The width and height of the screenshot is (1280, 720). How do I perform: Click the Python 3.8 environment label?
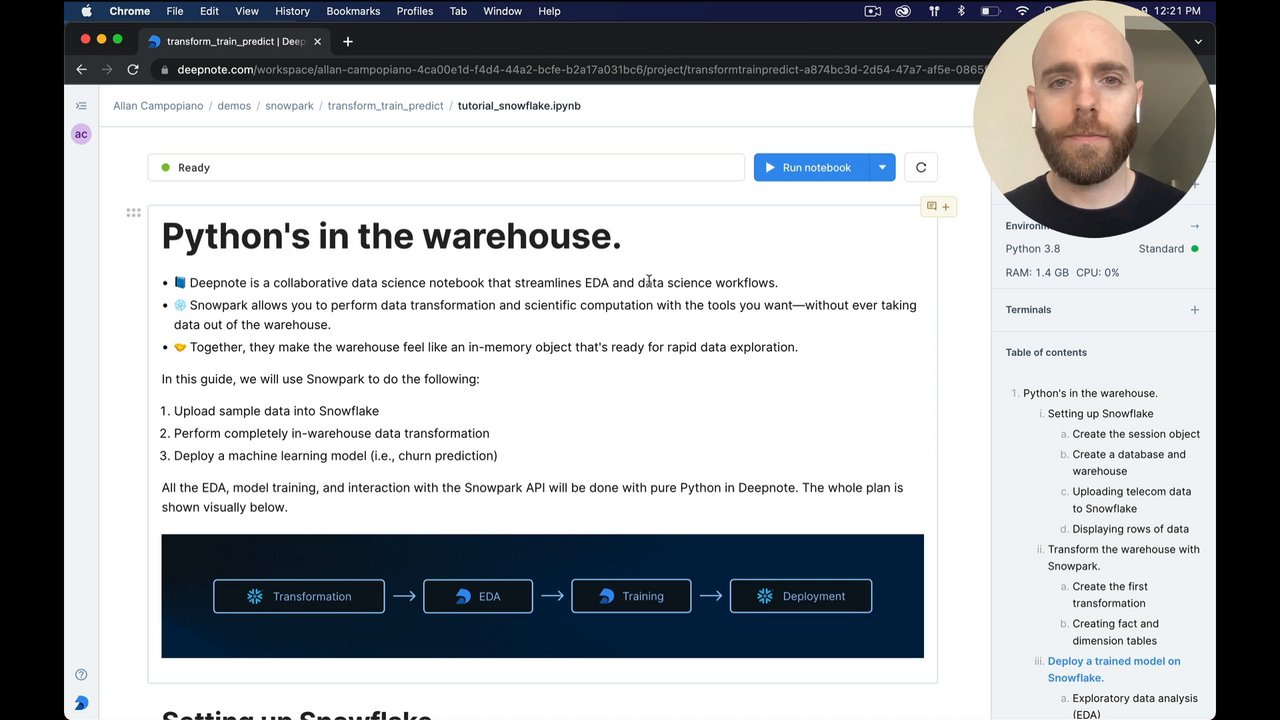coord(1032,248)
